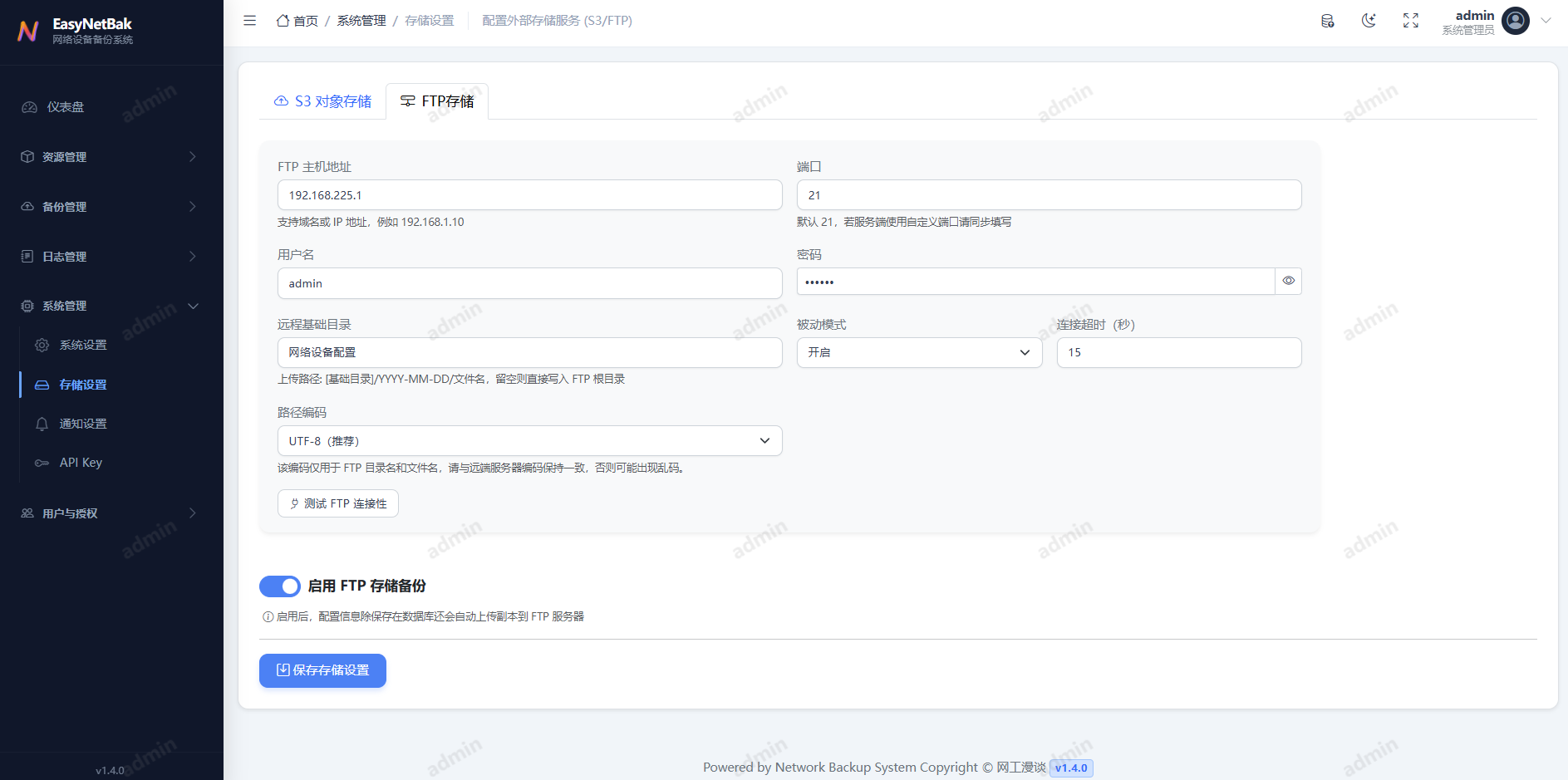Click 系统管理 breadcrumb link
This screenshot has height=780, width=1568.
pyautogui.click(x=361, y=21)
